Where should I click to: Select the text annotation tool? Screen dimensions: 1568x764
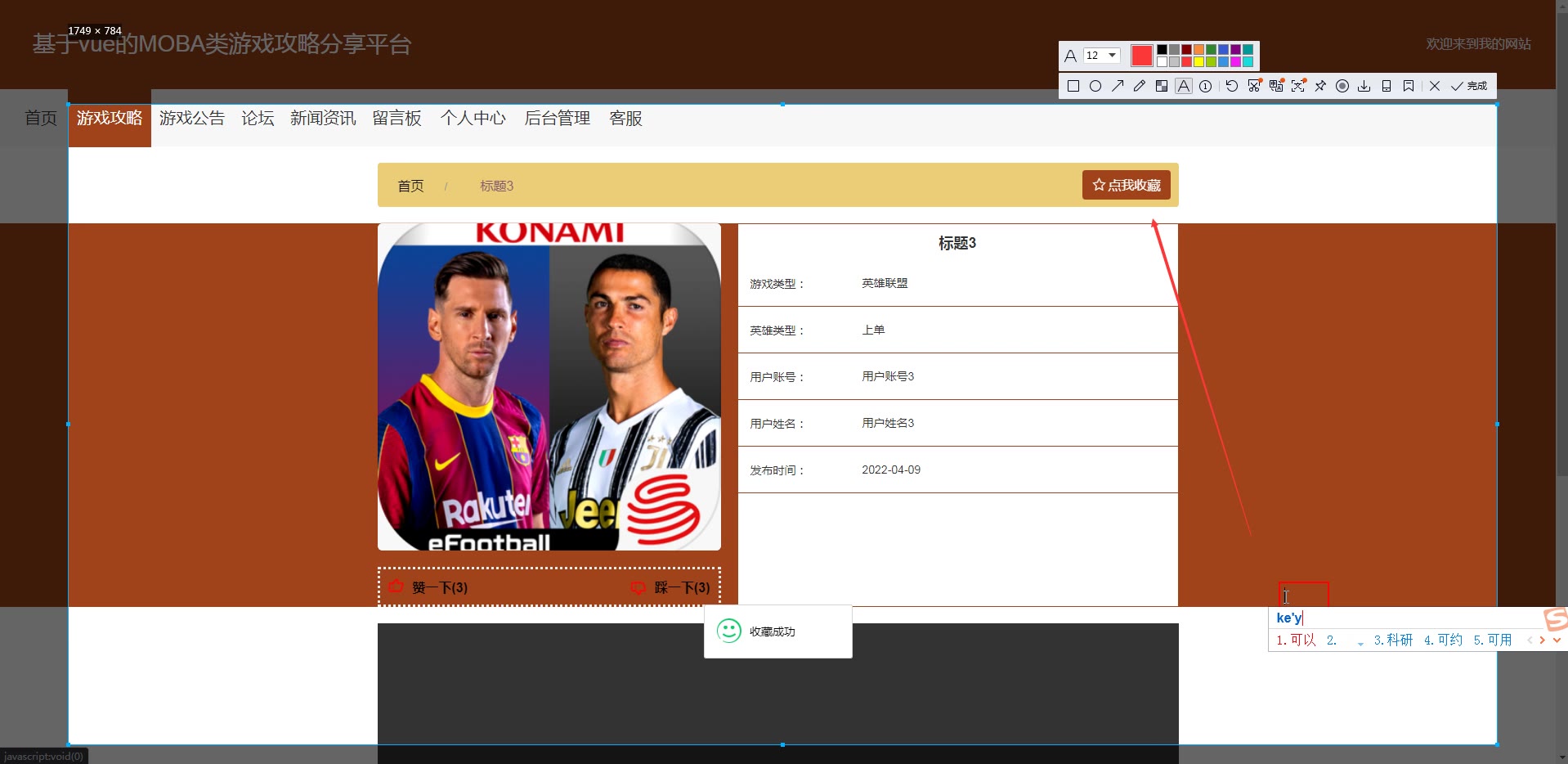tap(1184, 86)
